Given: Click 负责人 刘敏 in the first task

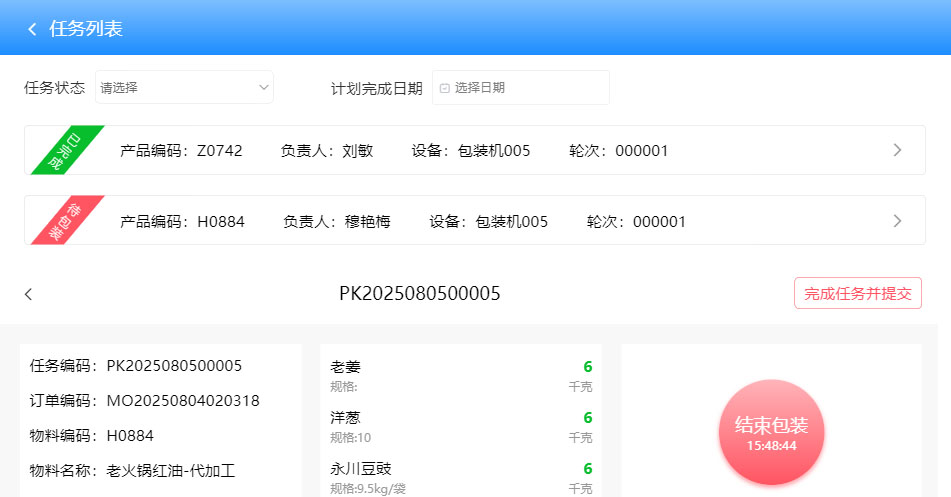Looking at the screenshot, I should point(327,150).
